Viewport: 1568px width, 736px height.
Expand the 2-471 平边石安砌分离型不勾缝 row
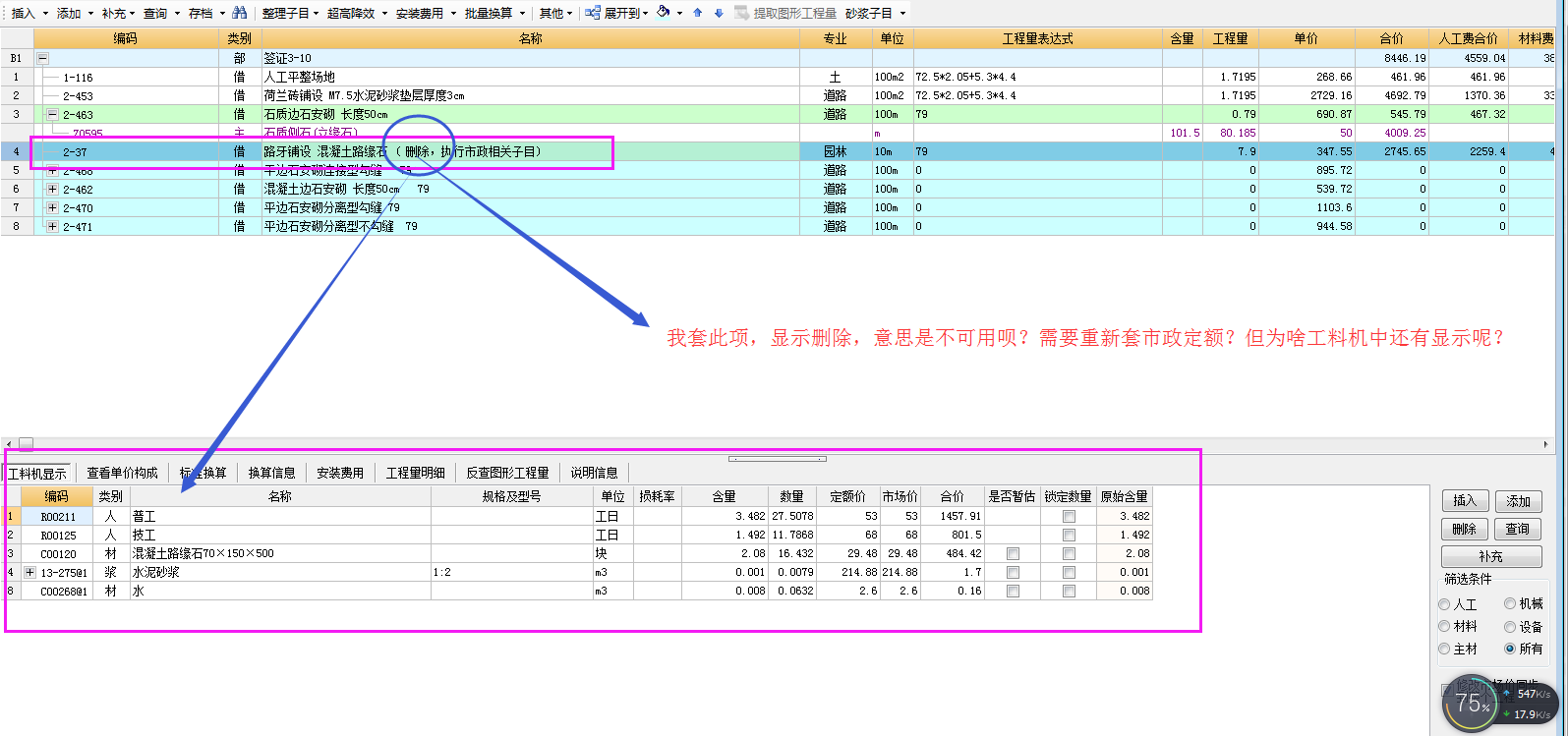52,226
